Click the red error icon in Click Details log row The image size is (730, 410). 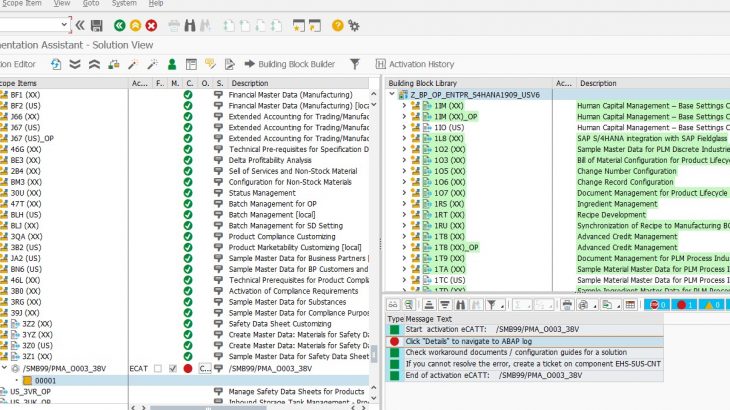tap(395, 341)
